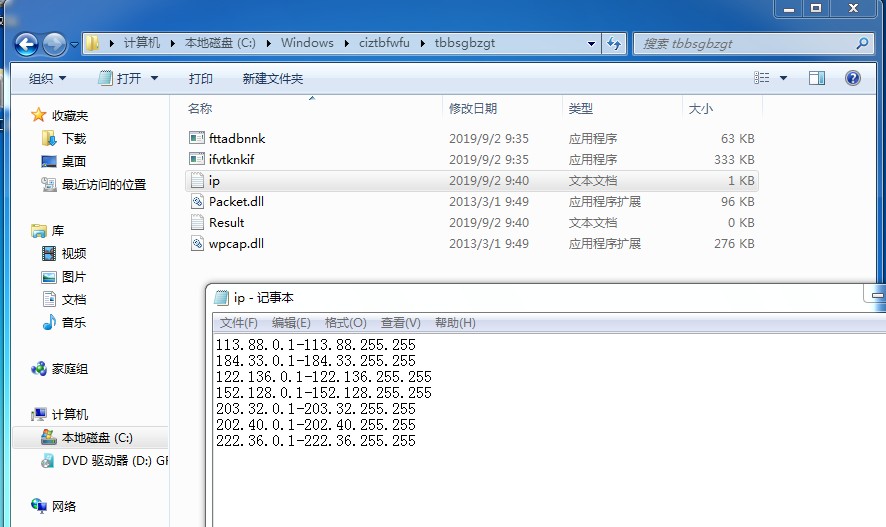The height and width of the screenshot is (527, 886).
Task: Open the 图片 library
Action: point(64,277)
